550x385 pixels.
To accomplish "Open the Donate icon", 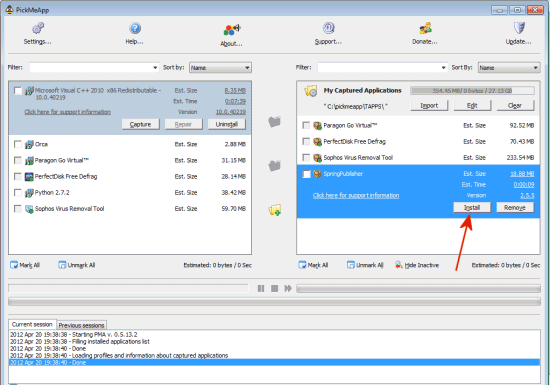I will coord(425,28).
